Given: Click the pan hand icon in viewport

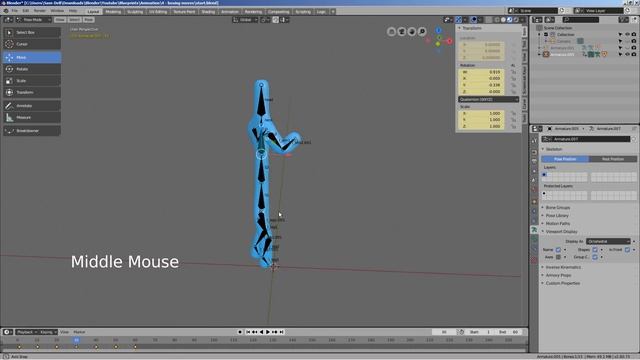Looking at the screenshot, I should [412, 31].
